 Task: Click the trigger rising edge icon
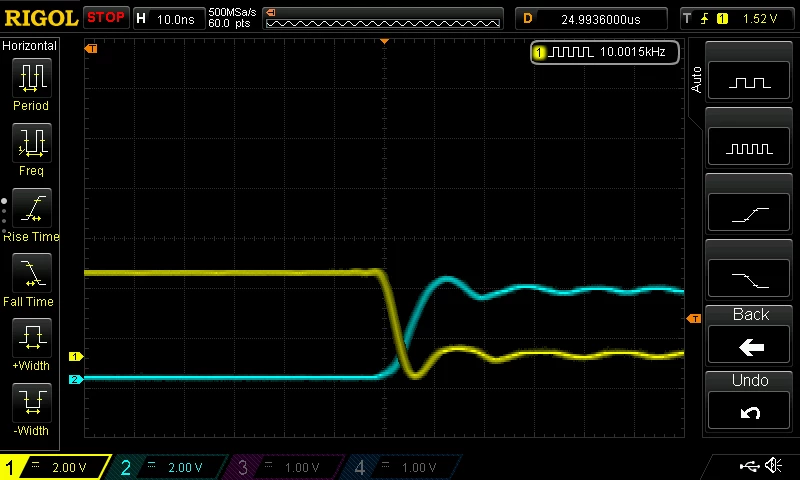(x=705, y=19)
